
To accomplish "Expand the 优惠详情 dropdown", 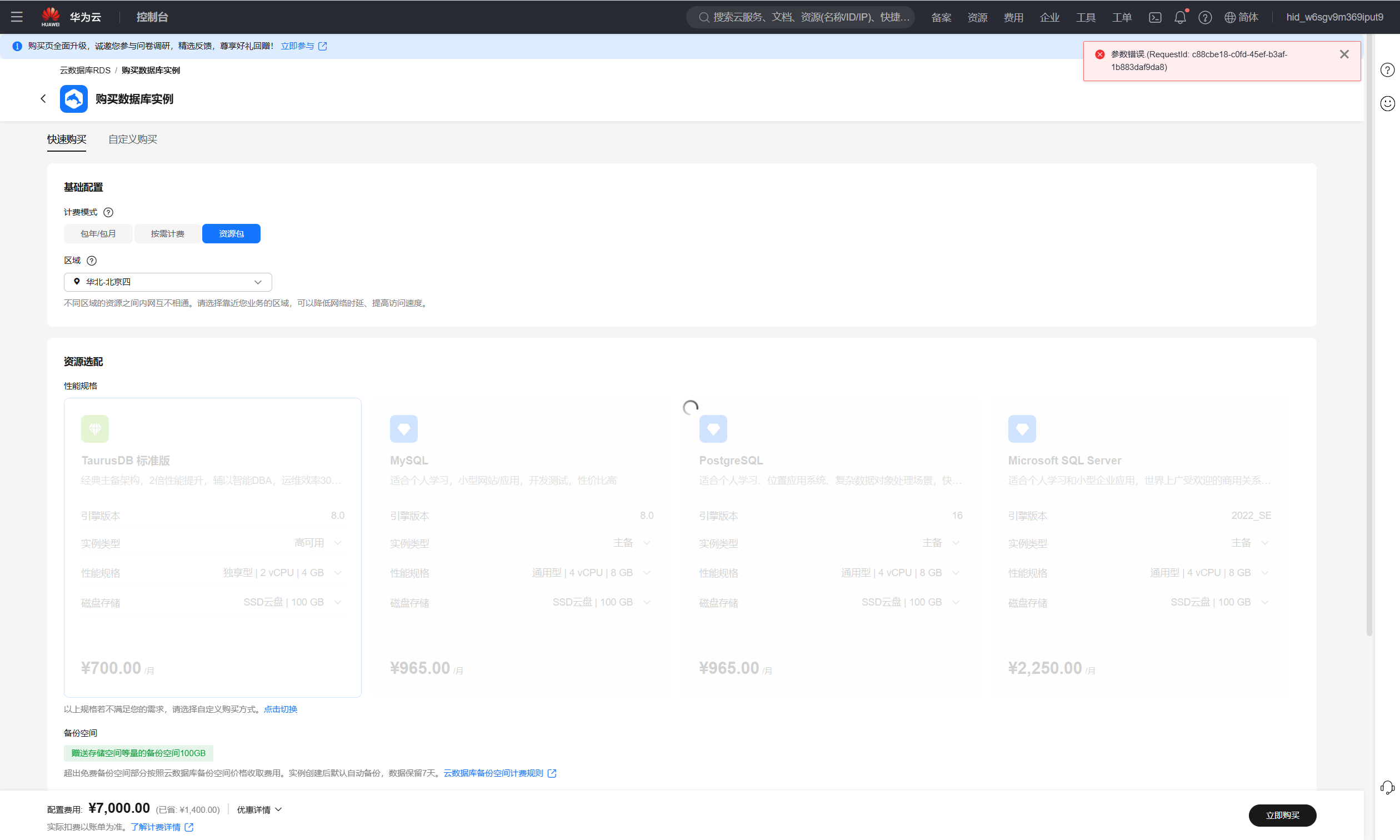I will tap(259, 810).
